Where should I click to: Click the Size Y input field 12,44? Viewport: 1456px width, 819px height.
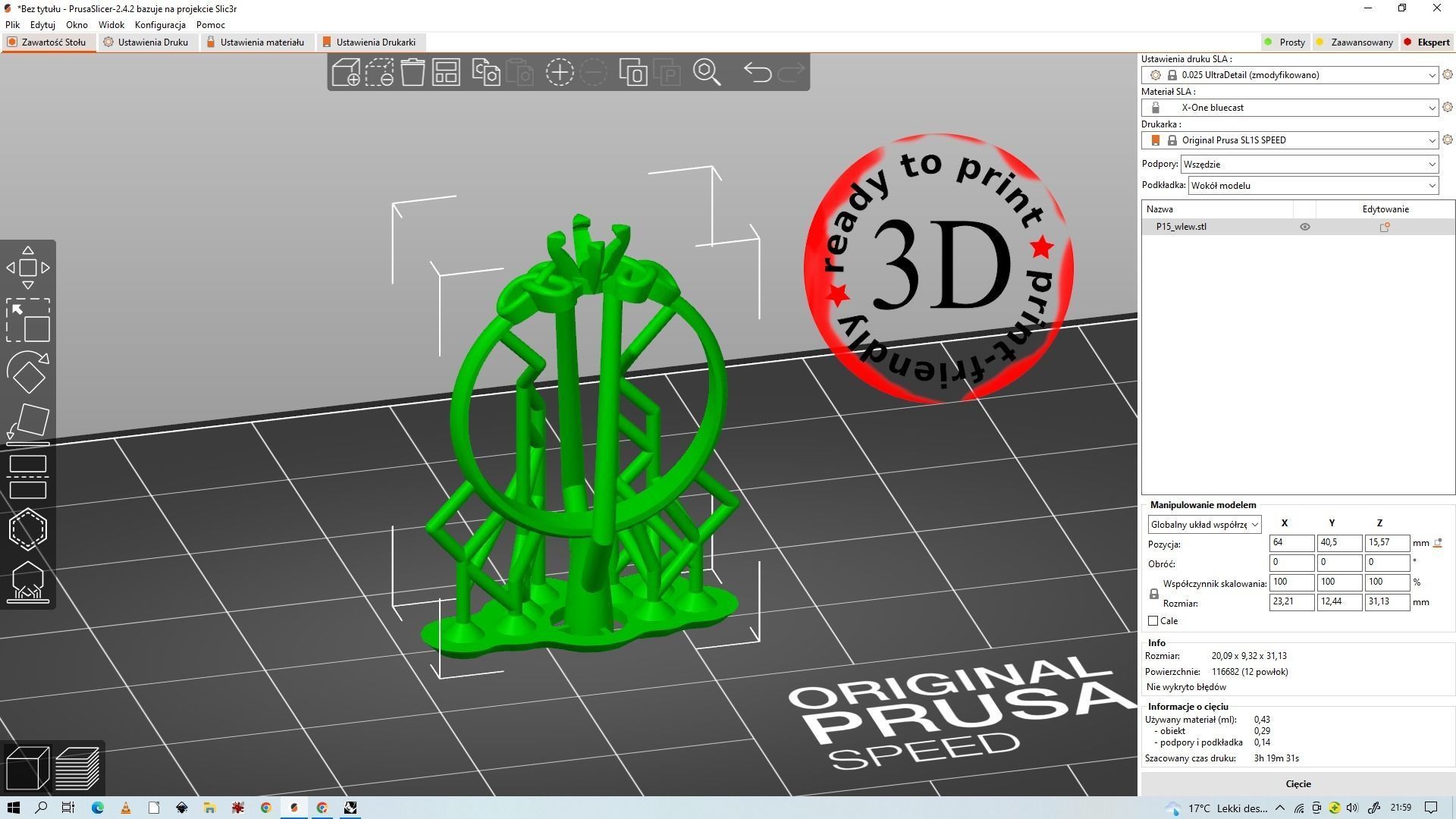tap(1339, 602)
